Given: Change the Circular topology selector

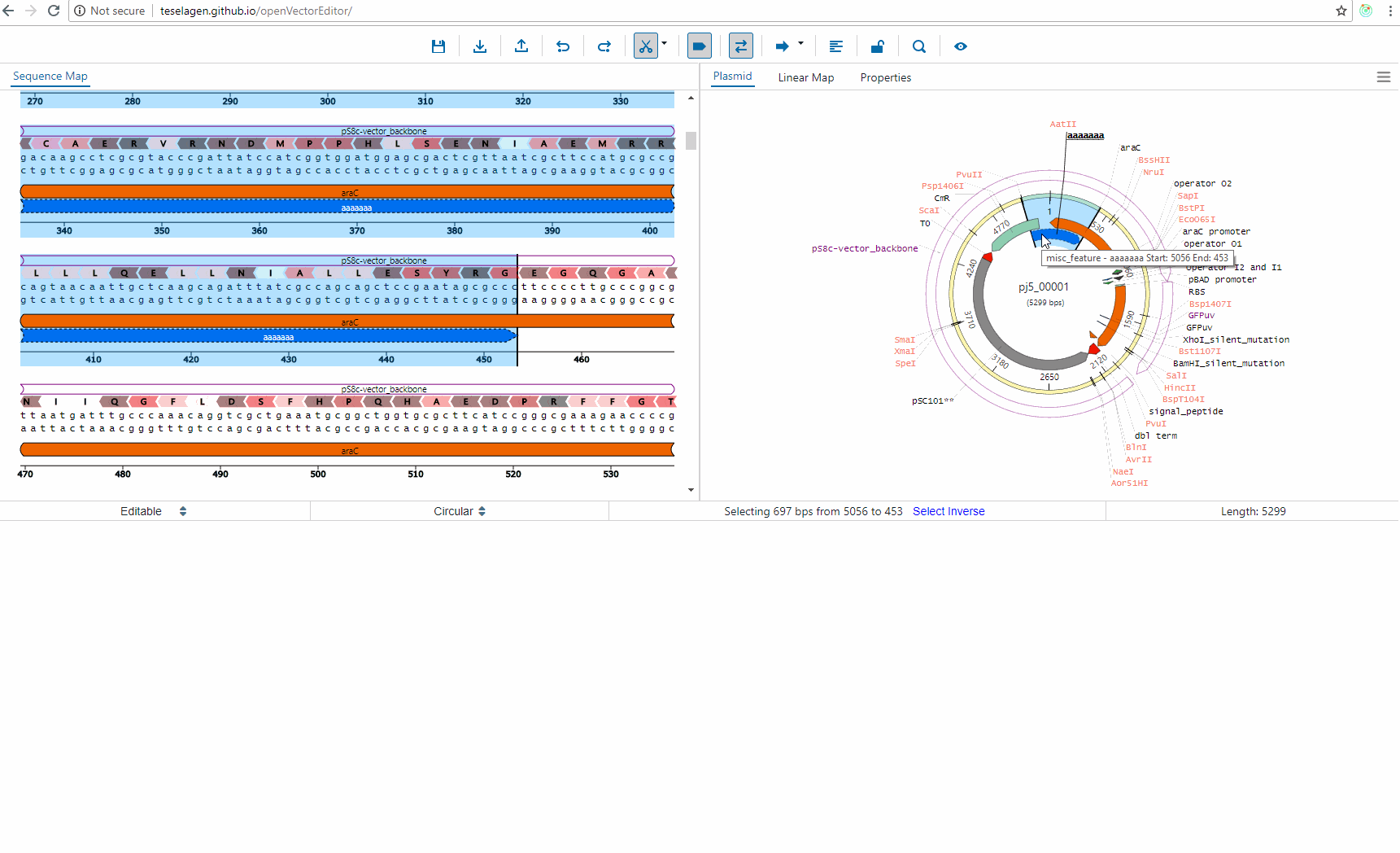Looking at the screenshot, I should click(x=460, y=511).
